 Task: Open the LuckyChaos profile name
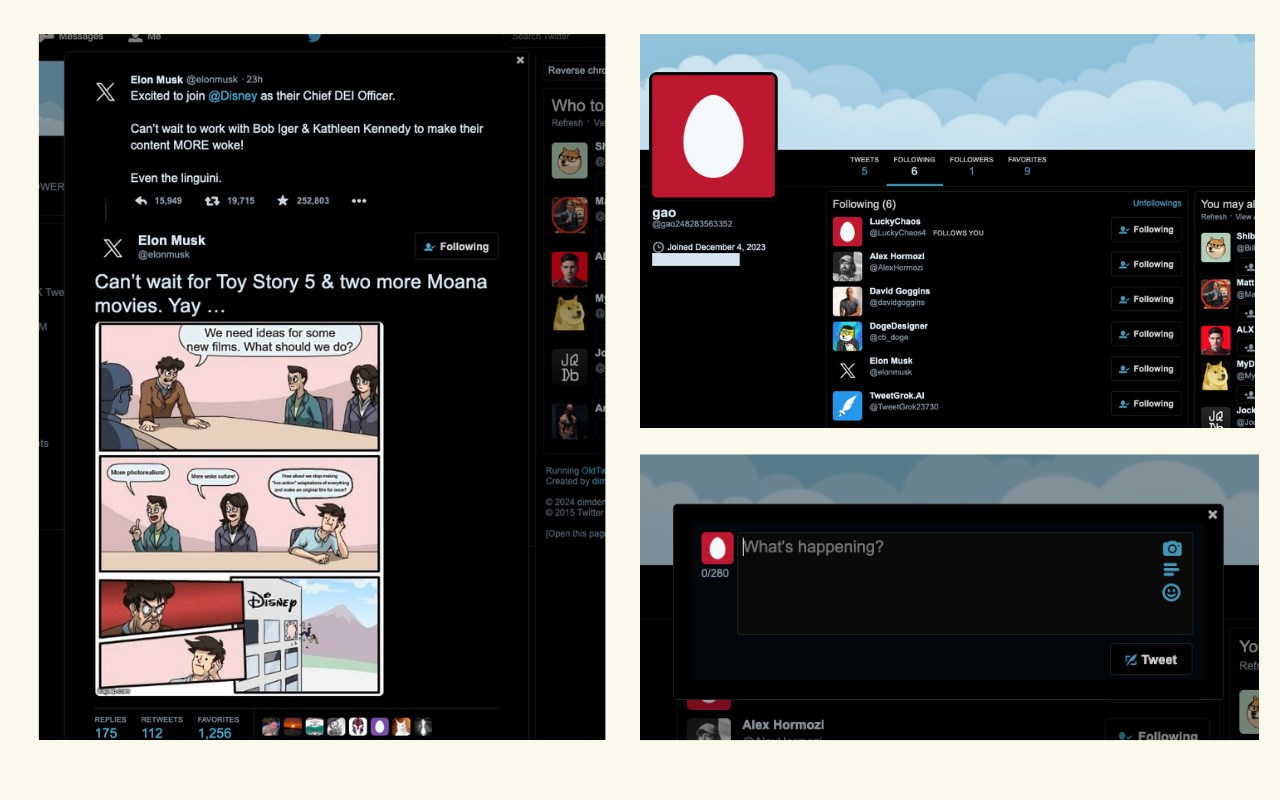pyautogui.click(x=895, y=222)
